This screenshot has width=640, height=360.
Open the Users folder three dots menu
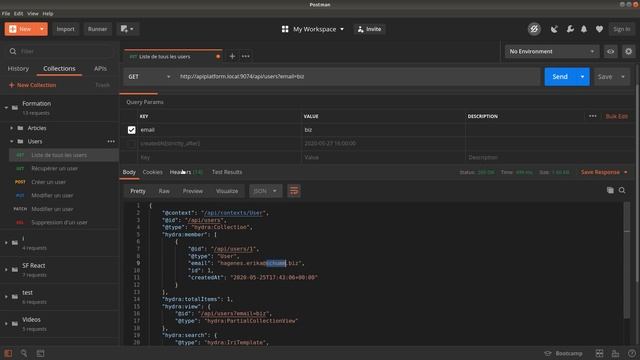111,141
